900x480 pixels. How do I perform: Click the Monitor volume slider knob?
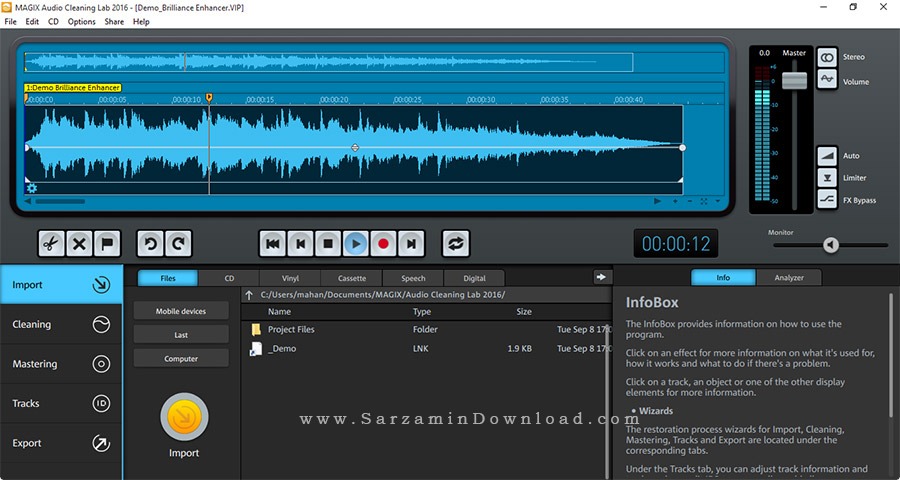[831, 245]
